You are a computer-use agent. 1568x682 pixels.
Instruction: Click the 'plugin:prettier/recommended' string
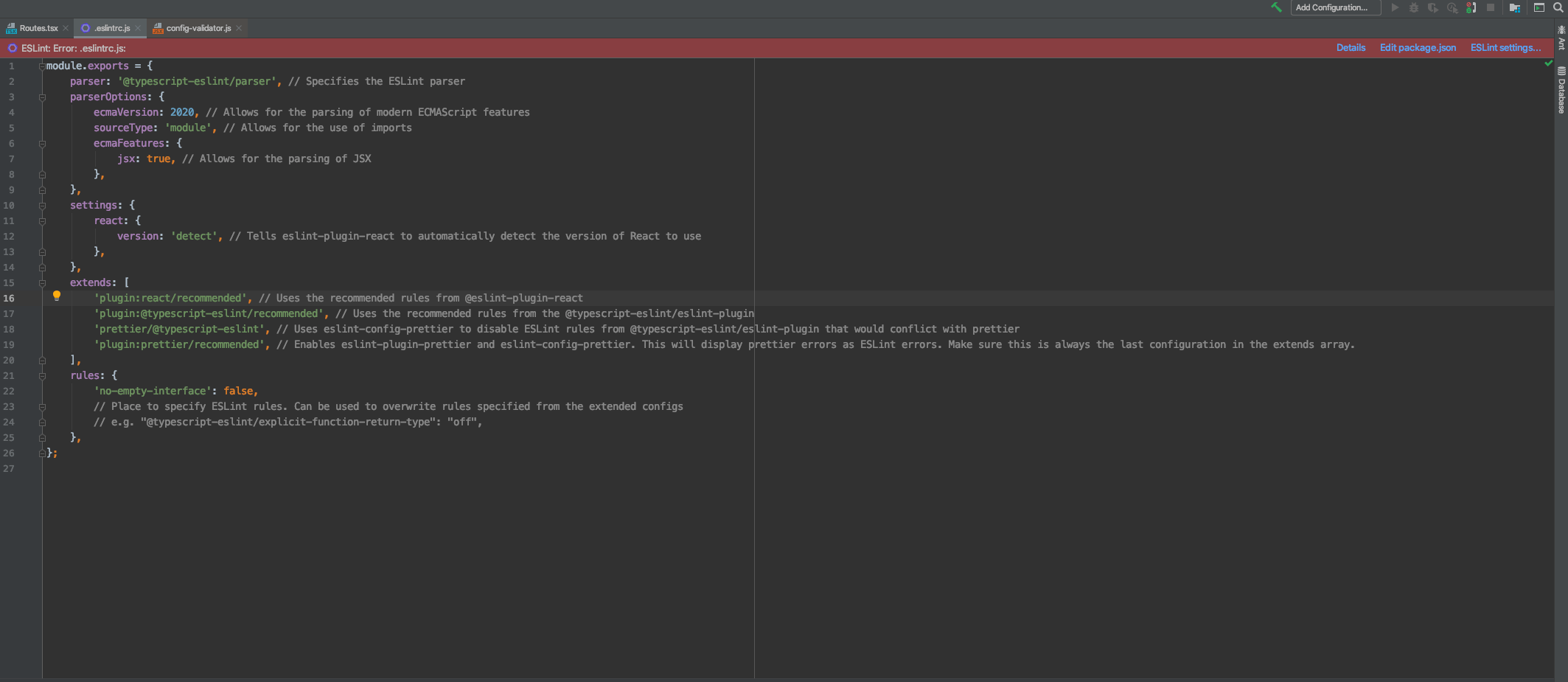tap(180, 345)
